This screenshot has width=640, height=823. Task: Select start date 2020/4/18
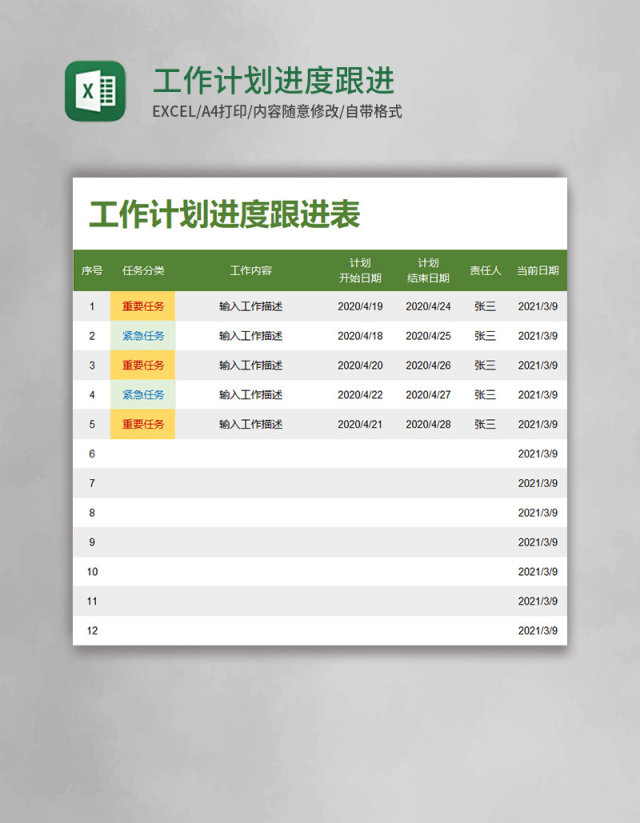coord(360,335)
